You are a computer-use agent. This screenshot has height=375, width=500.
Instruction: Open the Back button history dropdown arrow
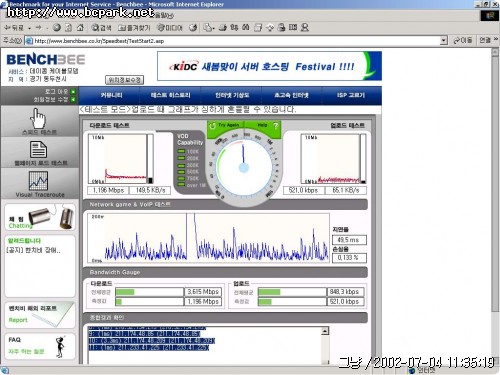pyautogui.click(x=30, y=28)
